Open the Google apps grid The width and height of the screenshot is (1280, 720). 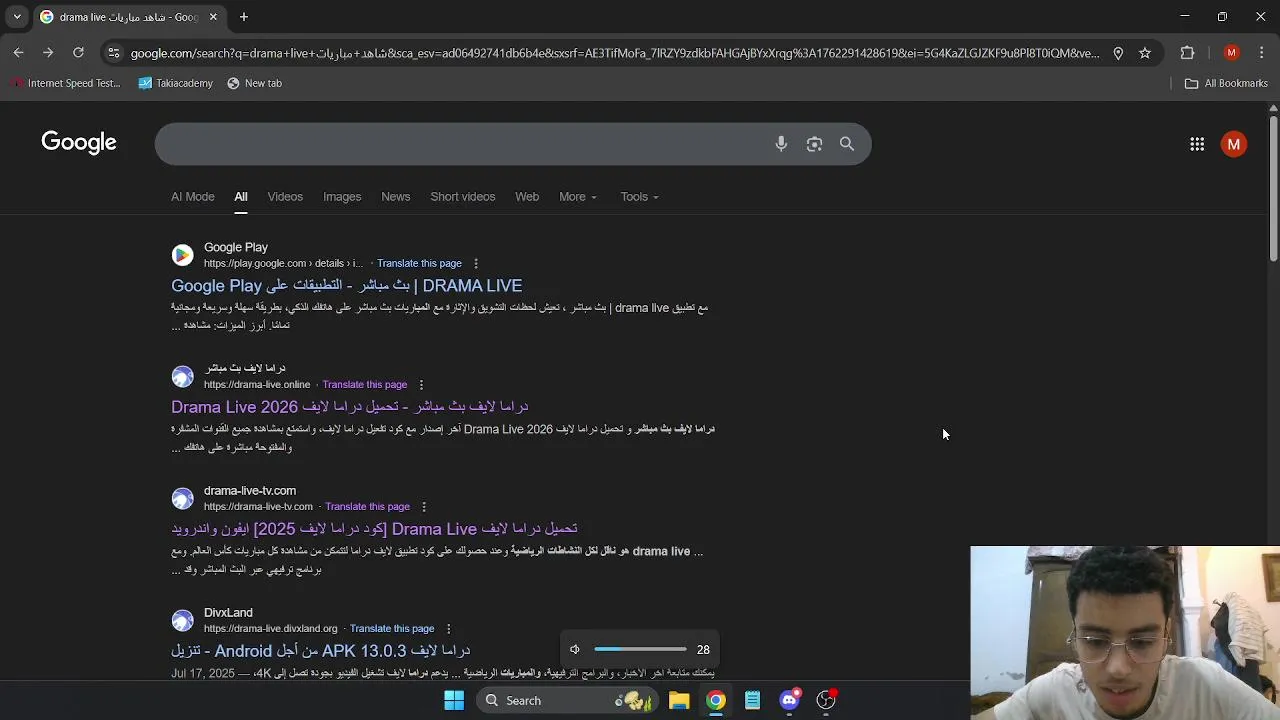pos(1197,144)
